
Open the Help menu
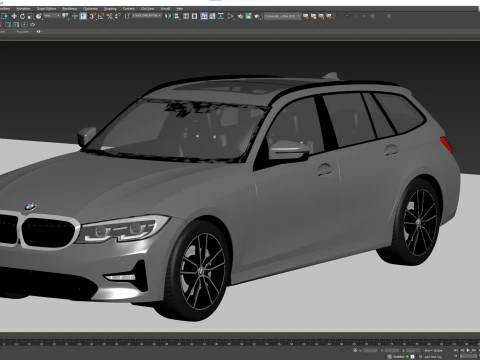click(x=180, y=9)
